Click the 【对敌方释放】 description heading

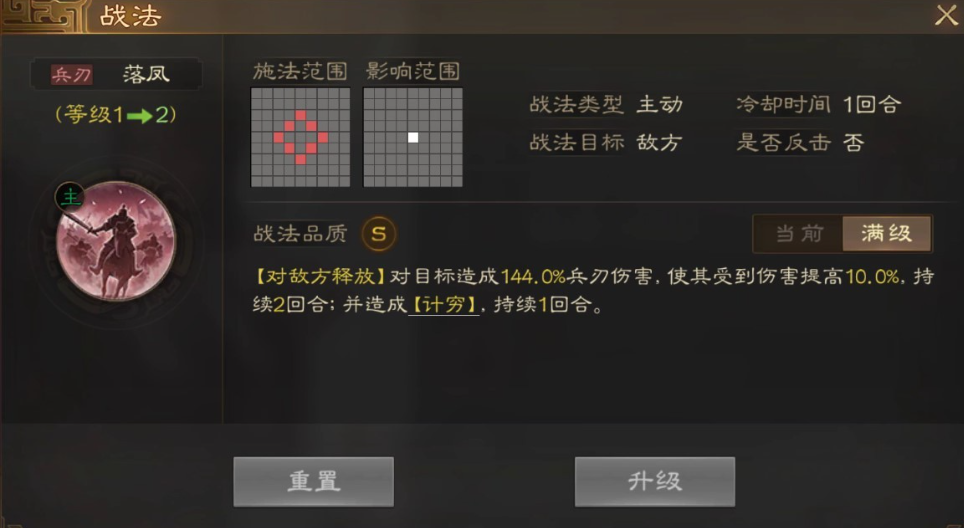(320, 277)
